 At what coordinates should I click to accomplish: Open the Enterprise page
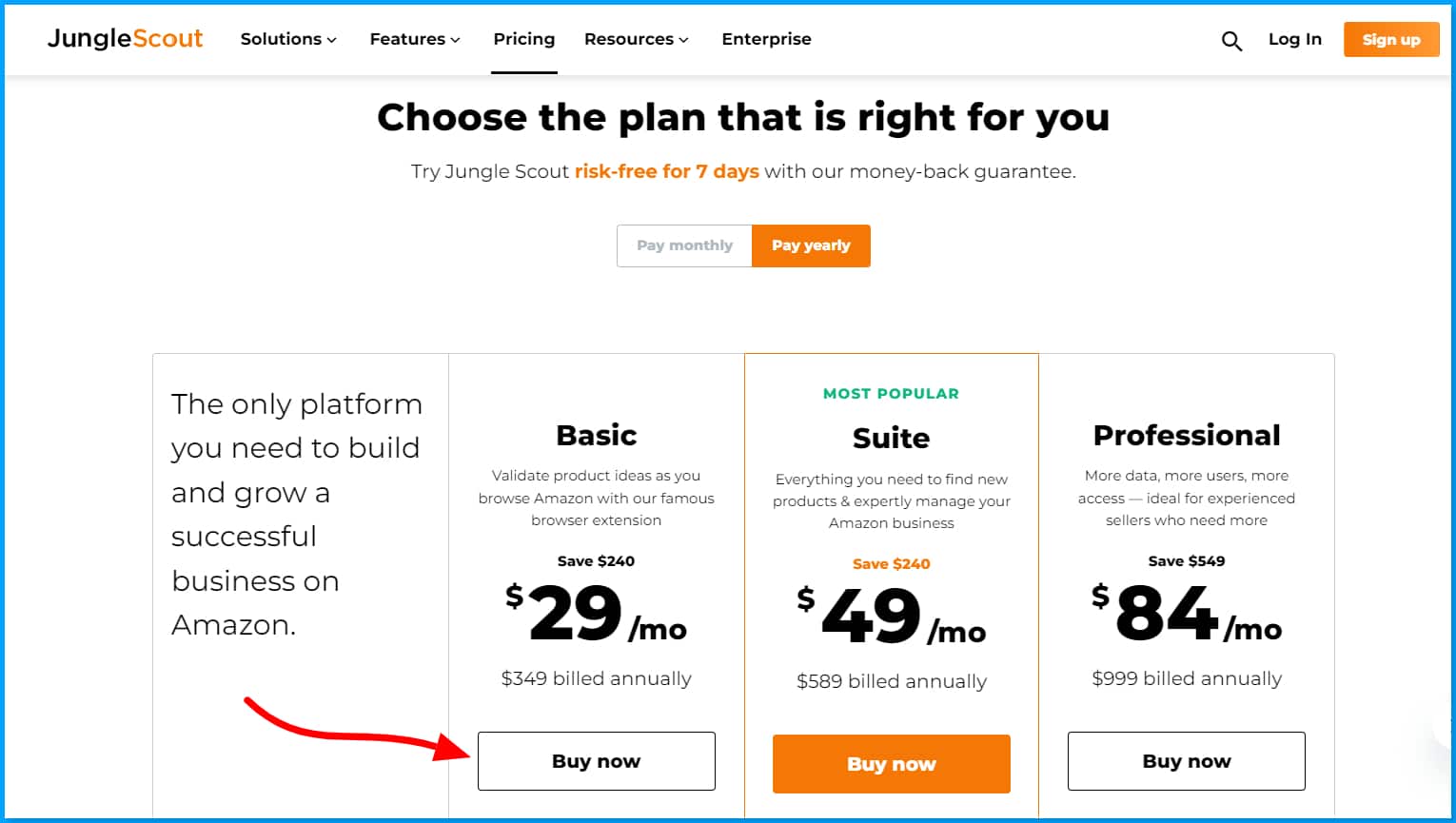click(766, 39)
